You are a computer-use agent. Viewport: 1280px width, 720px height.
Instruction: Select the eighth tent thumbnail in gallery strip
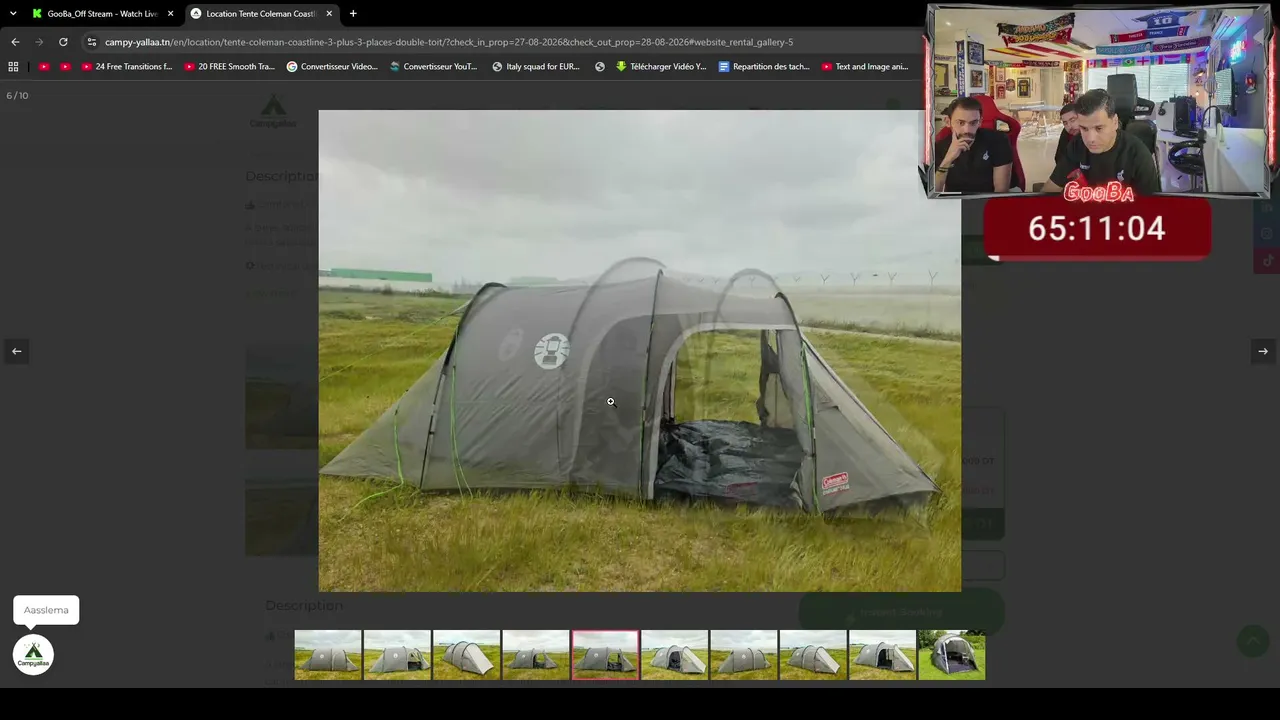pos(813,655)
